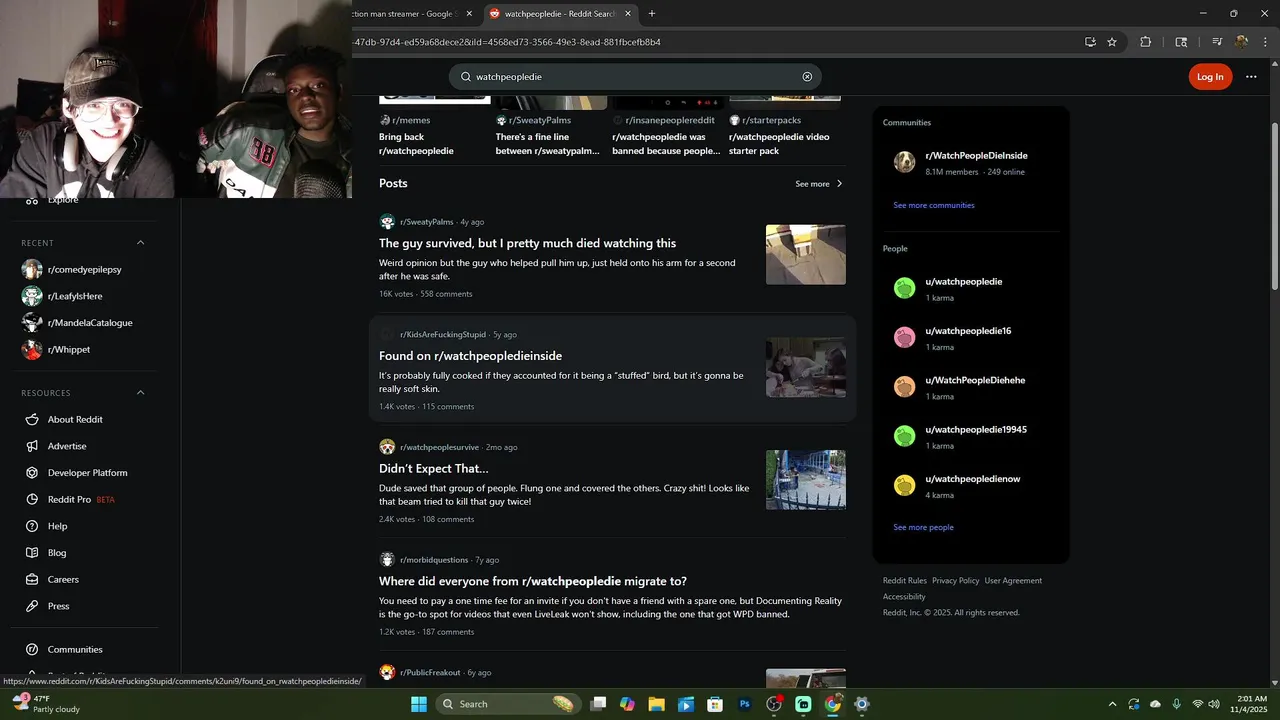Close the Google search tab
This screenshot has width=1280, height=720.
coord(469,14)
